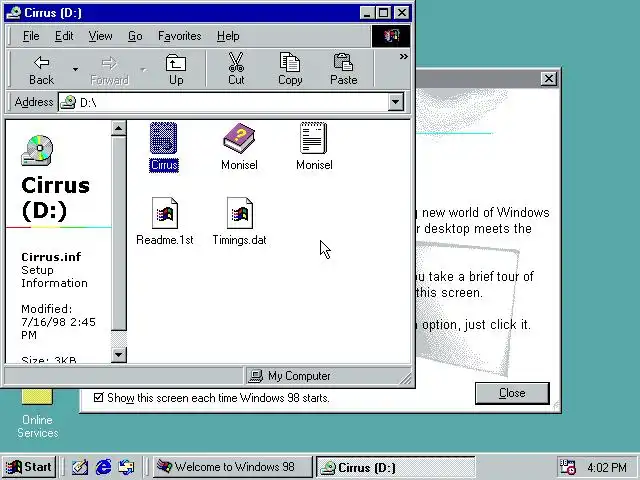
Task: Expand the toolbar overflow chevron
Action: pos(404,56)
